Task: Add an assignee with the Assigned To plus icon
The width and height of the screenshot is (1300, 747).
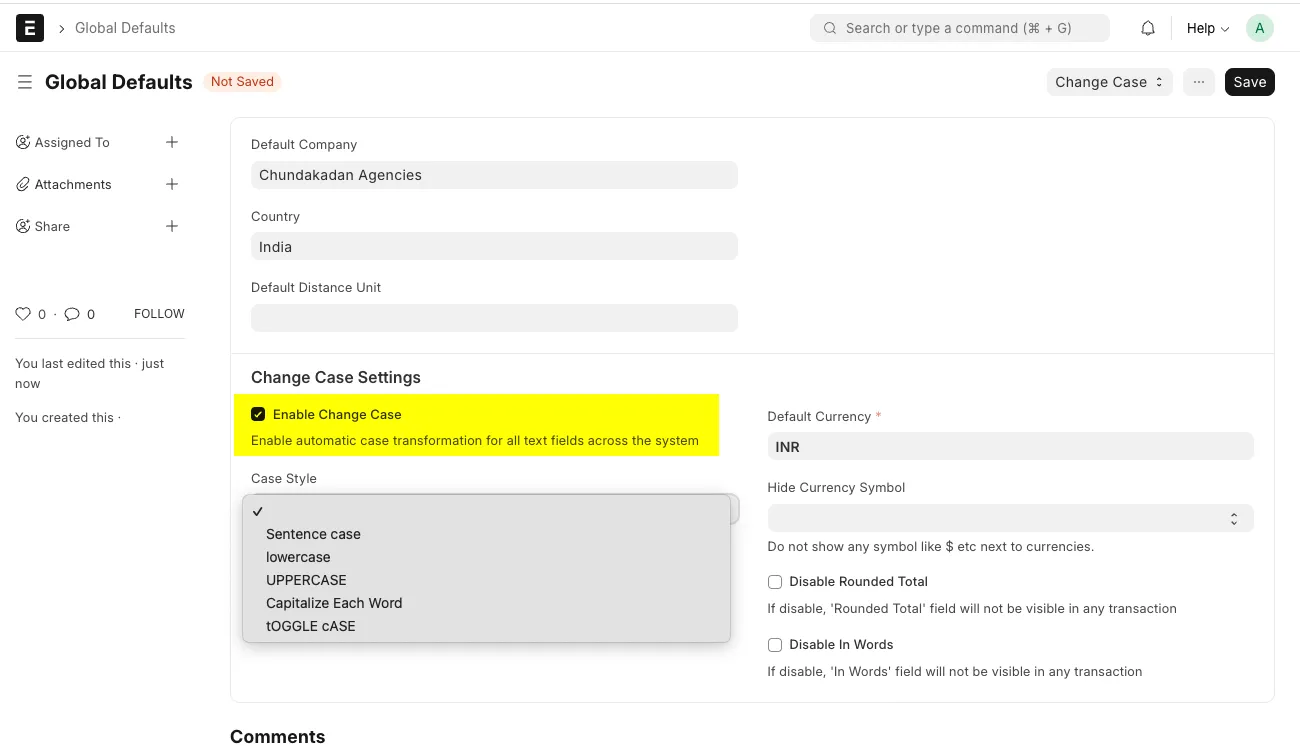Action: pos(171,142)
